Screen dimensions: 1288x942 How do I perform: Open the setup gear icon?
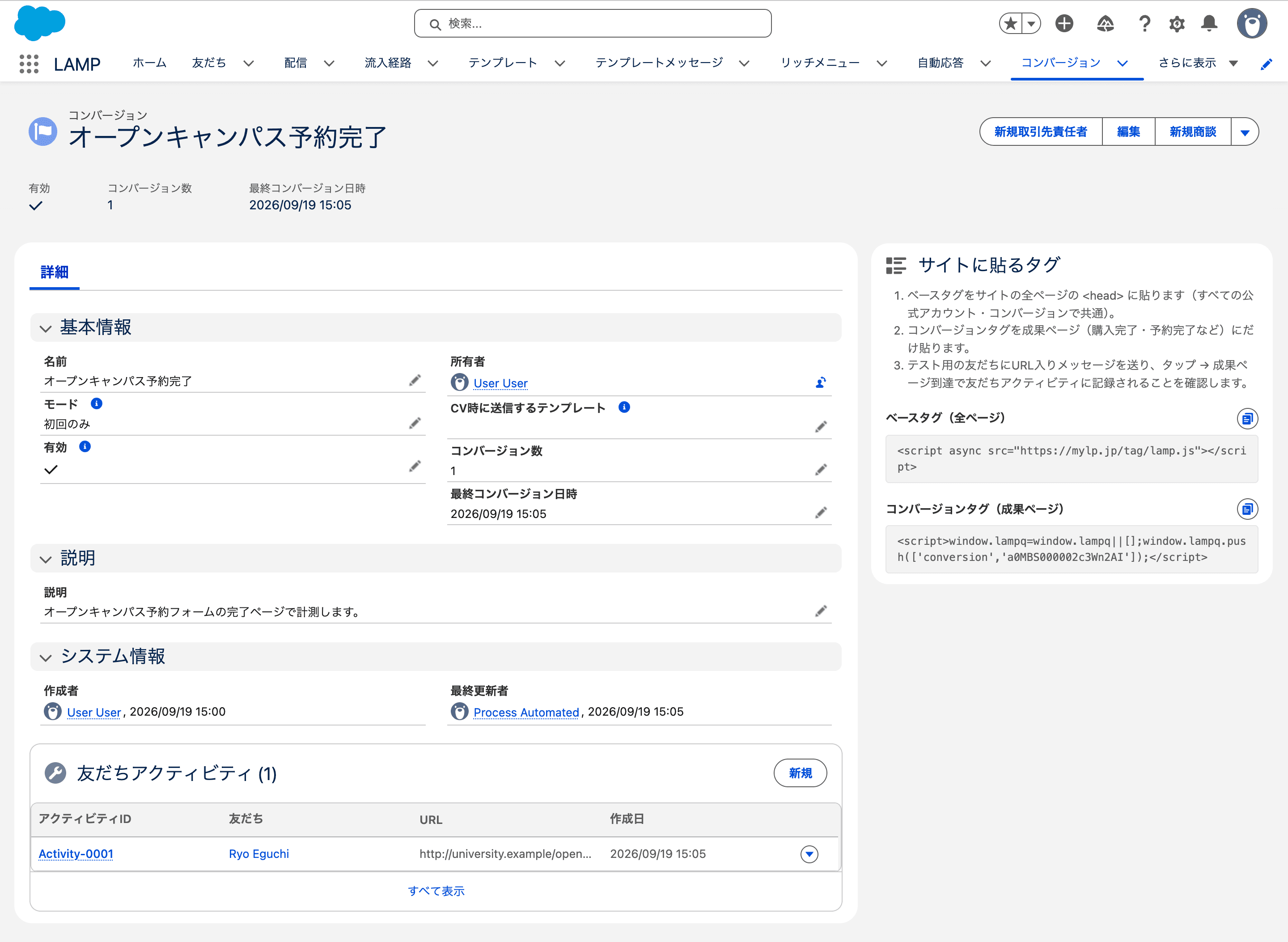(x=1177, y=23)
